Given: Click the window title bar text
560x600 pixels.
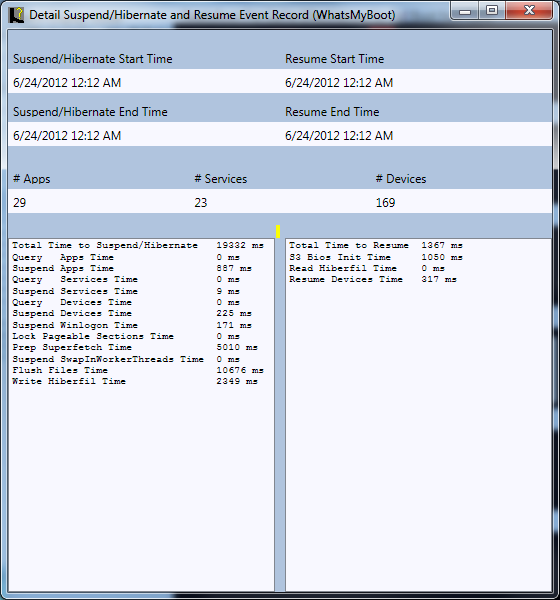Looking at the screenshot, I should point(212,15).
